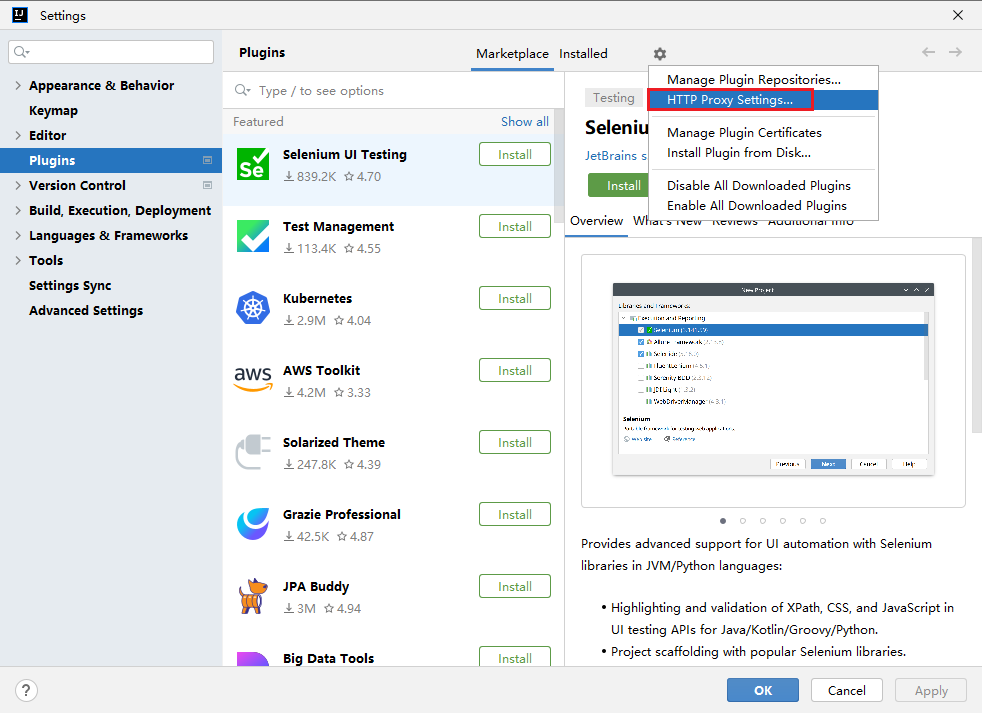This screenshot has width=982, height=713.
Task: Click the IntelliJ logo in the title bar
Action: [x=20, y=15]
